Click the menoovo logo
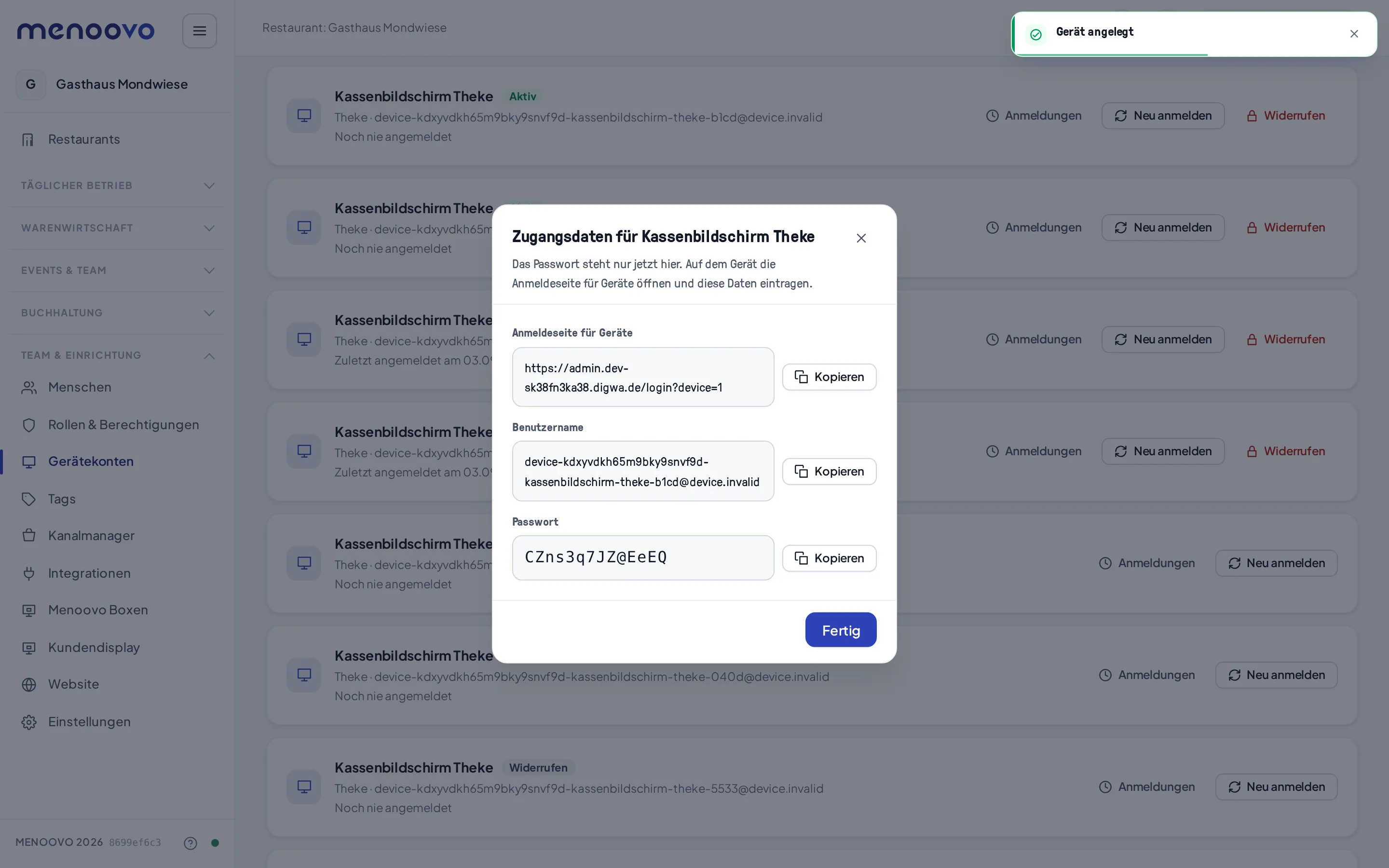Viewport: 1389px width, 868px height. pos(86,31)
